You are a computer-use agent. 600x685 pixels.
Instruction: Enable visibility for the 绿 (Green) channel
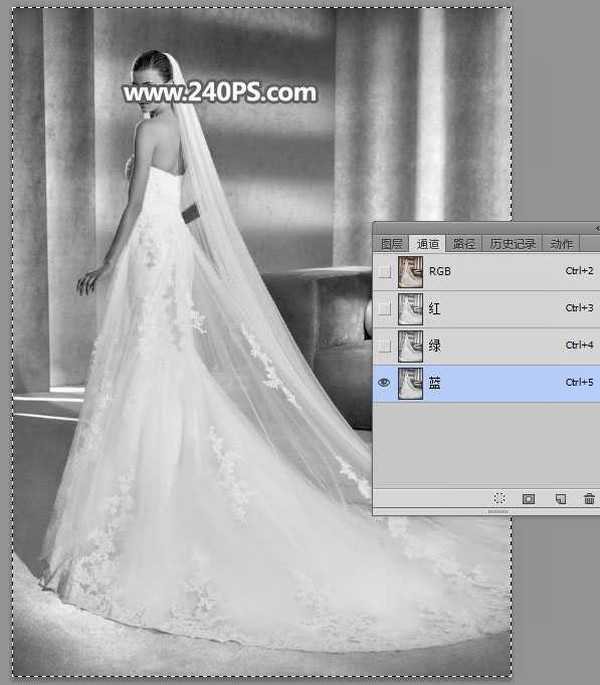(x=385, y=346)
